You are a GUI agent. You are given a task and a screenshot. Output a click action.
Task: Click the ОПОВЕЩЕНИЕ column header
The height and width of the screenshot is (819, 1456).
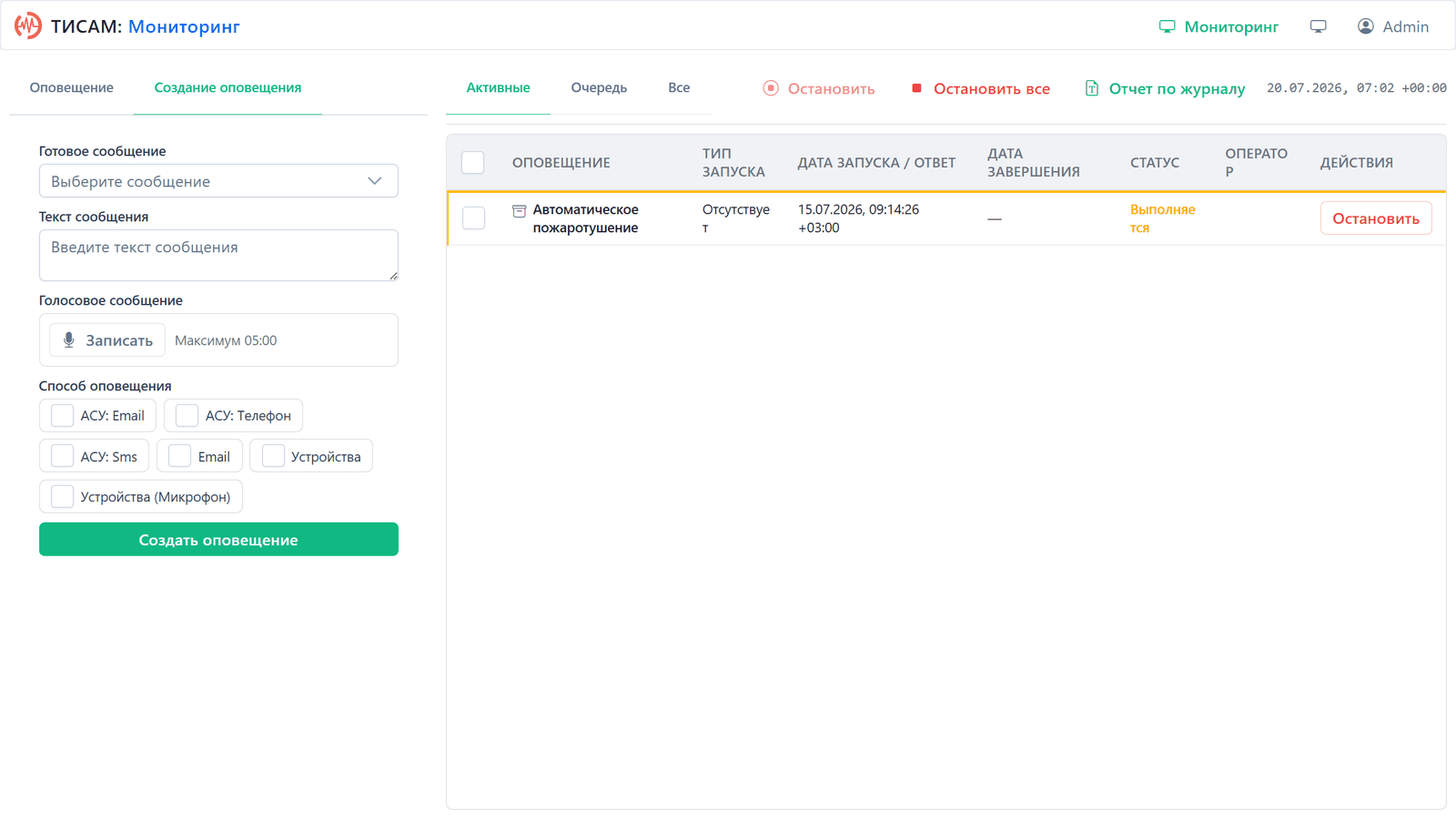pos(561,163)
